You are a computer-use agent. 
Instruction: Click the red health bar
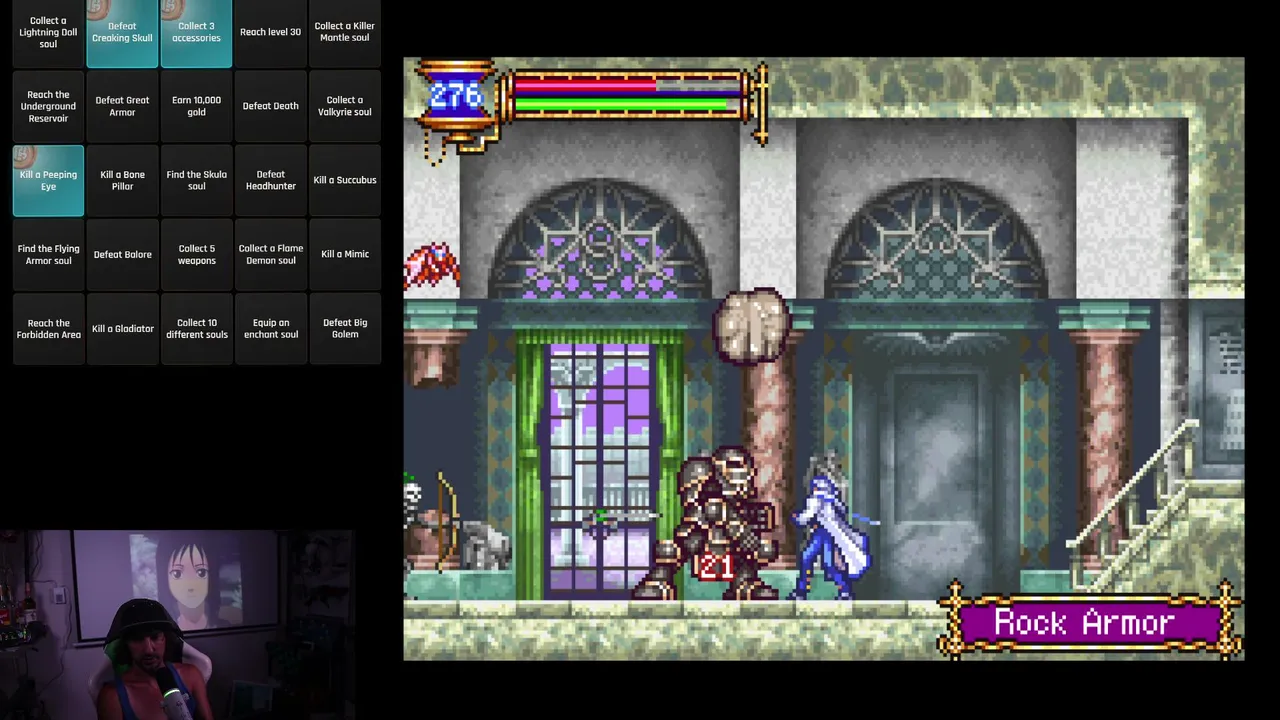(627, 86)
